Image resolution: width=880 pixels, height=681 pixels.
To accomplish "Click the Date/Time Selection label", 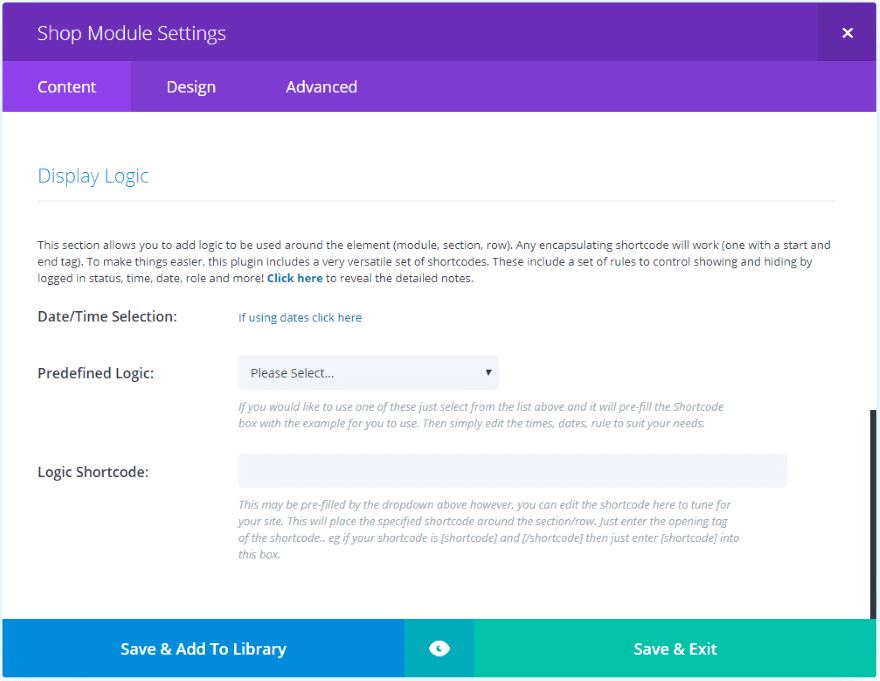I will coord(107,317).
